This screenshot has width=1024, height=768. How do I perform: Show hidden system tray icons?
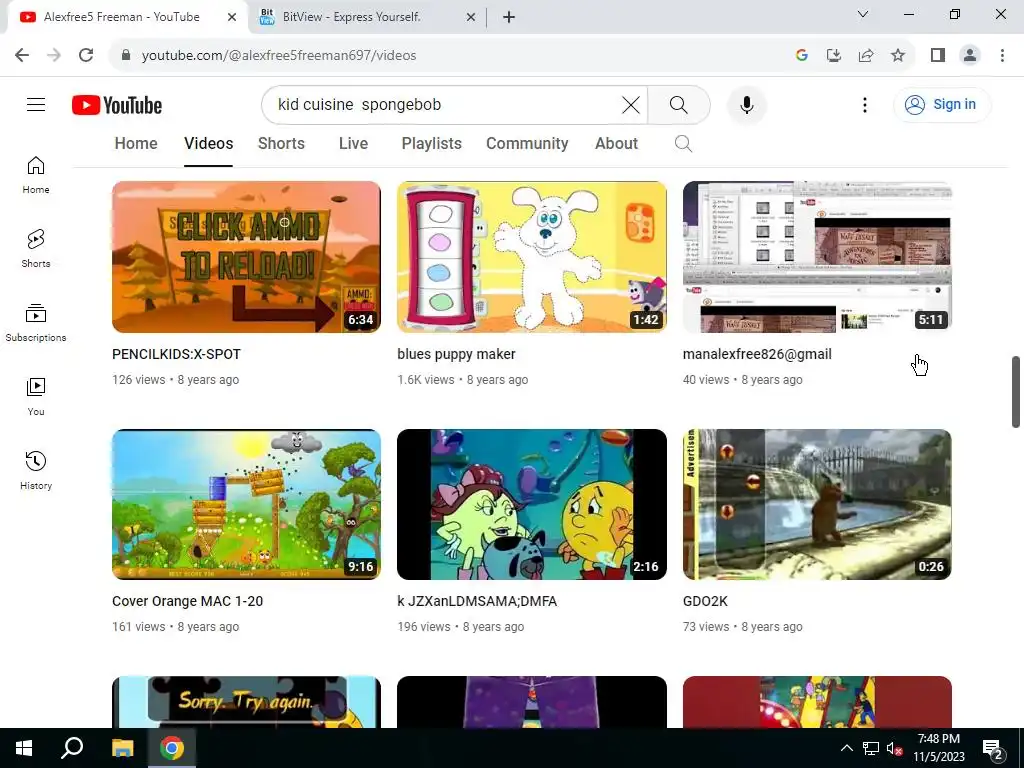tap(846, 748)
